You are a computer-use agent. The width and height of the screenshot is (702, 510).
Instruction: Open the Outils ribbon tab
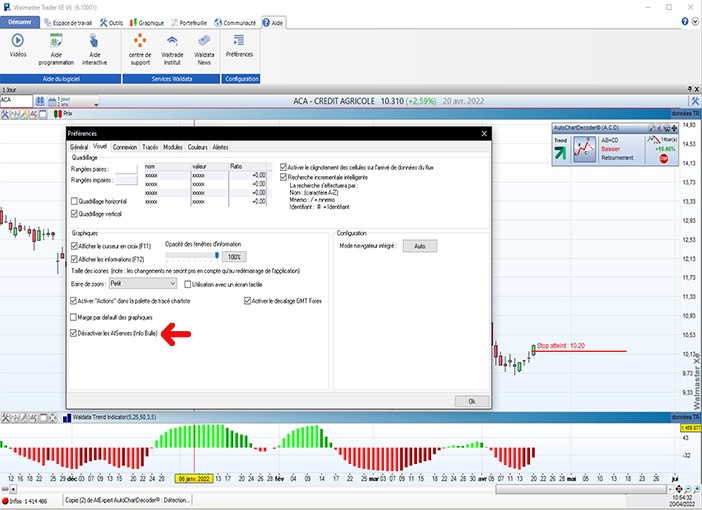pyautogui.click(x=111, y=22)
